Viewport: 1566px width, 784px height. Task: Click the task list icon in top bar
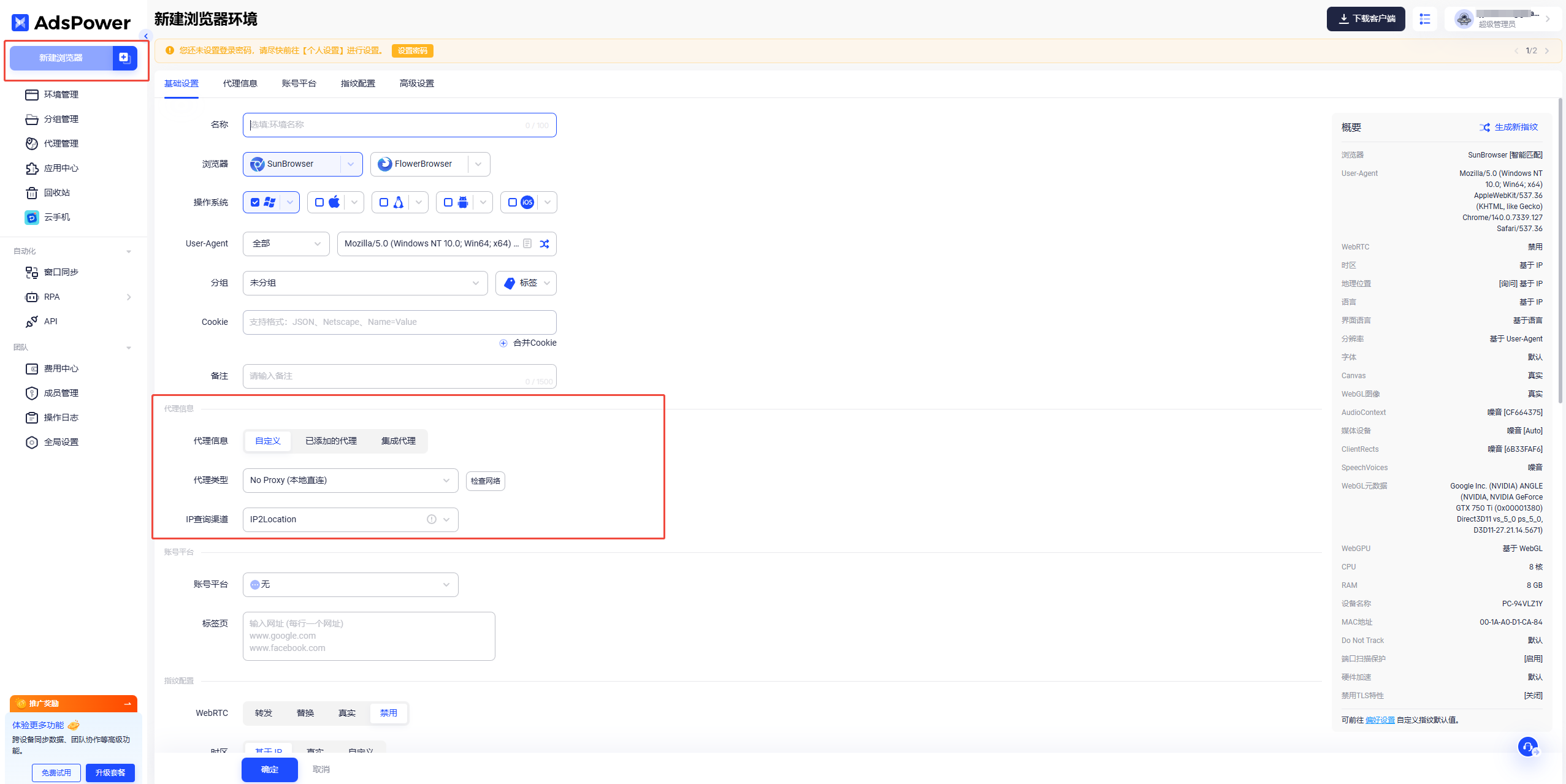(x=1425, y=19)
